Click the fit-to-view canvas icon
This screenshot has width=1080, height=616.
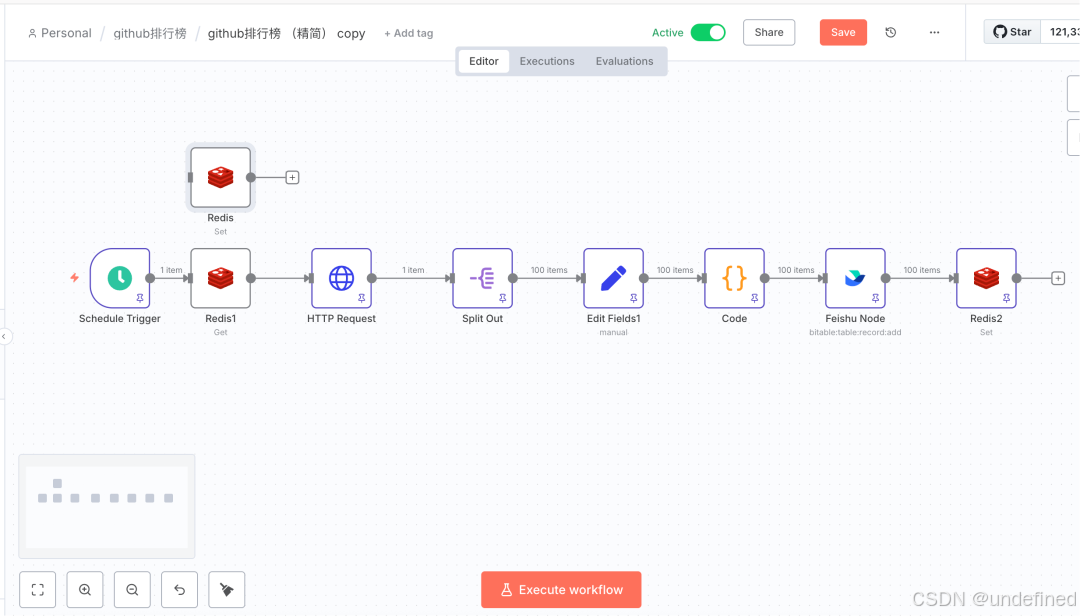38,590
